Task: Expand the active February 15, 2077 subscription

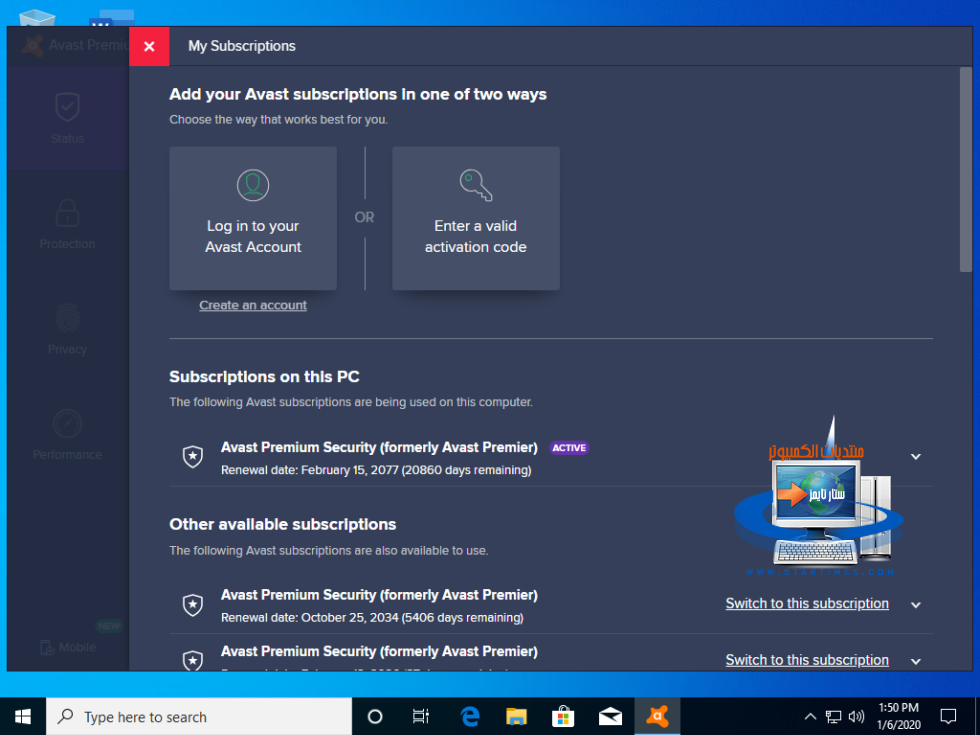Action: click(x=916, y=457)
